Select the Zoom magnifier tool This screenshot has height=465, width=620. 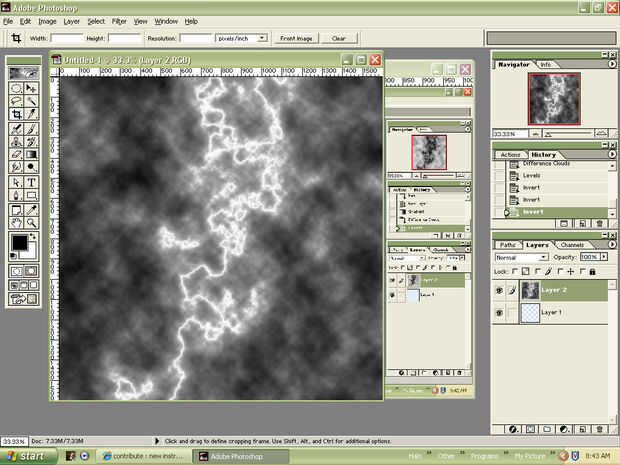32,222
